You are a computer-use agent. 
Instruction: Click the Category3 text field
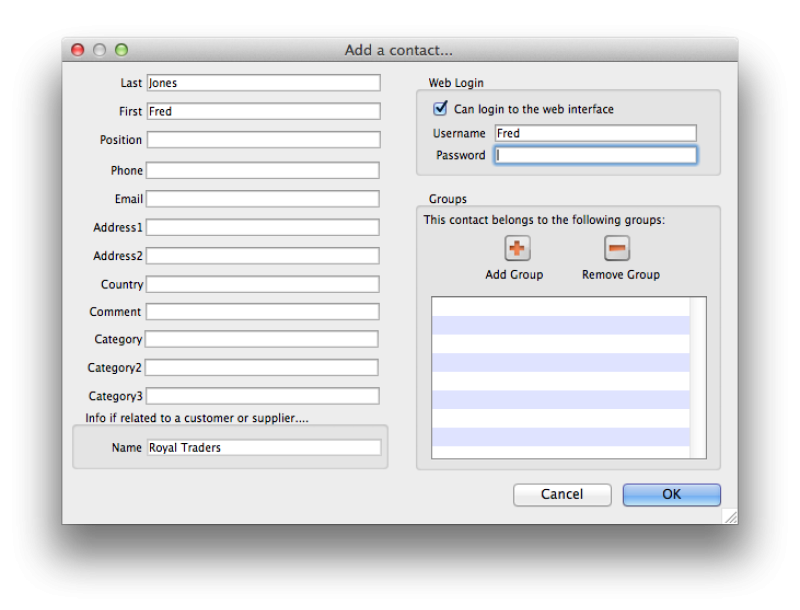click(262, 396)
